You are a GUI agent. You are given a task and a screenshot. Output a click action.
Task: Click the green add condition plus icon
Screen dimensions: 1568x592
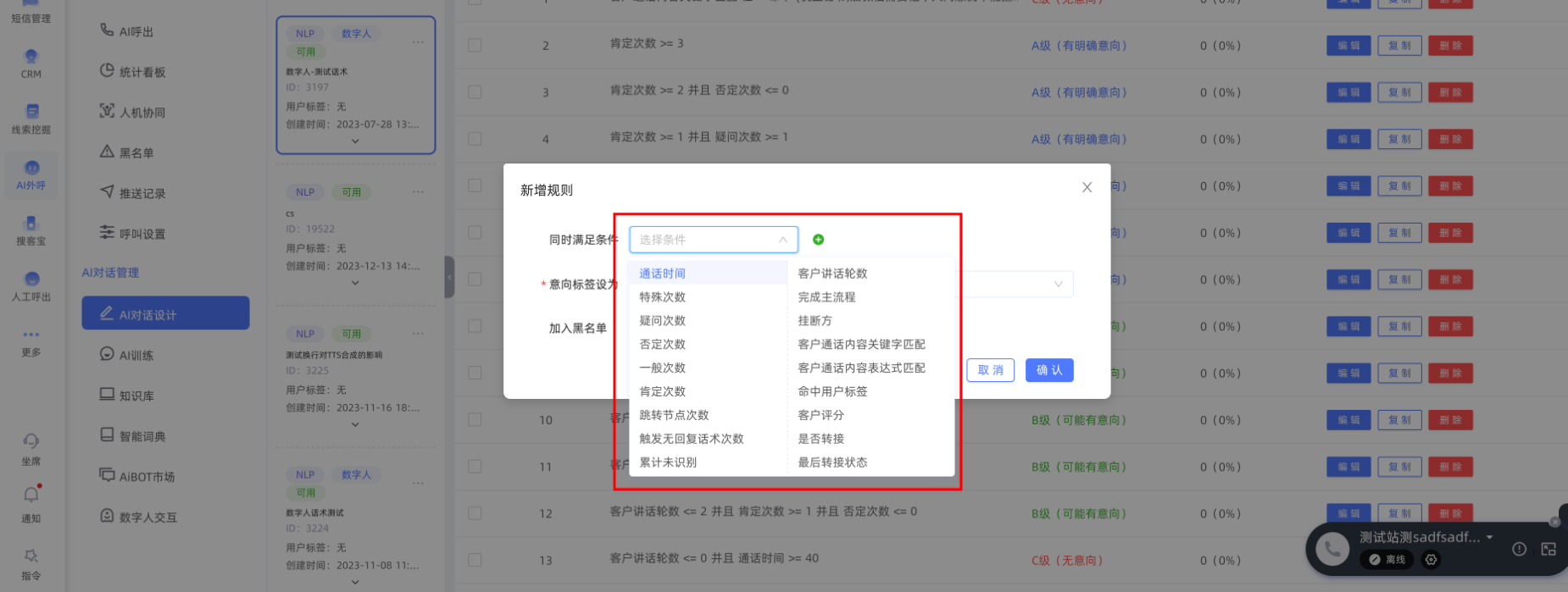point(818,240)
